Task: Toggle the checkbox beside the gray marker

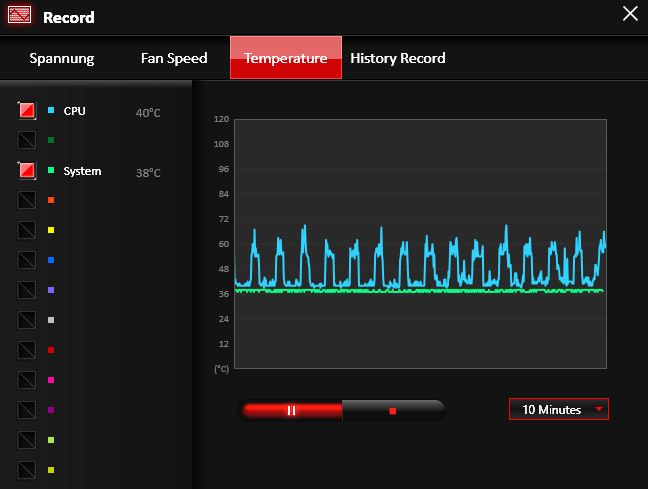Action: [x=27, y=320]
